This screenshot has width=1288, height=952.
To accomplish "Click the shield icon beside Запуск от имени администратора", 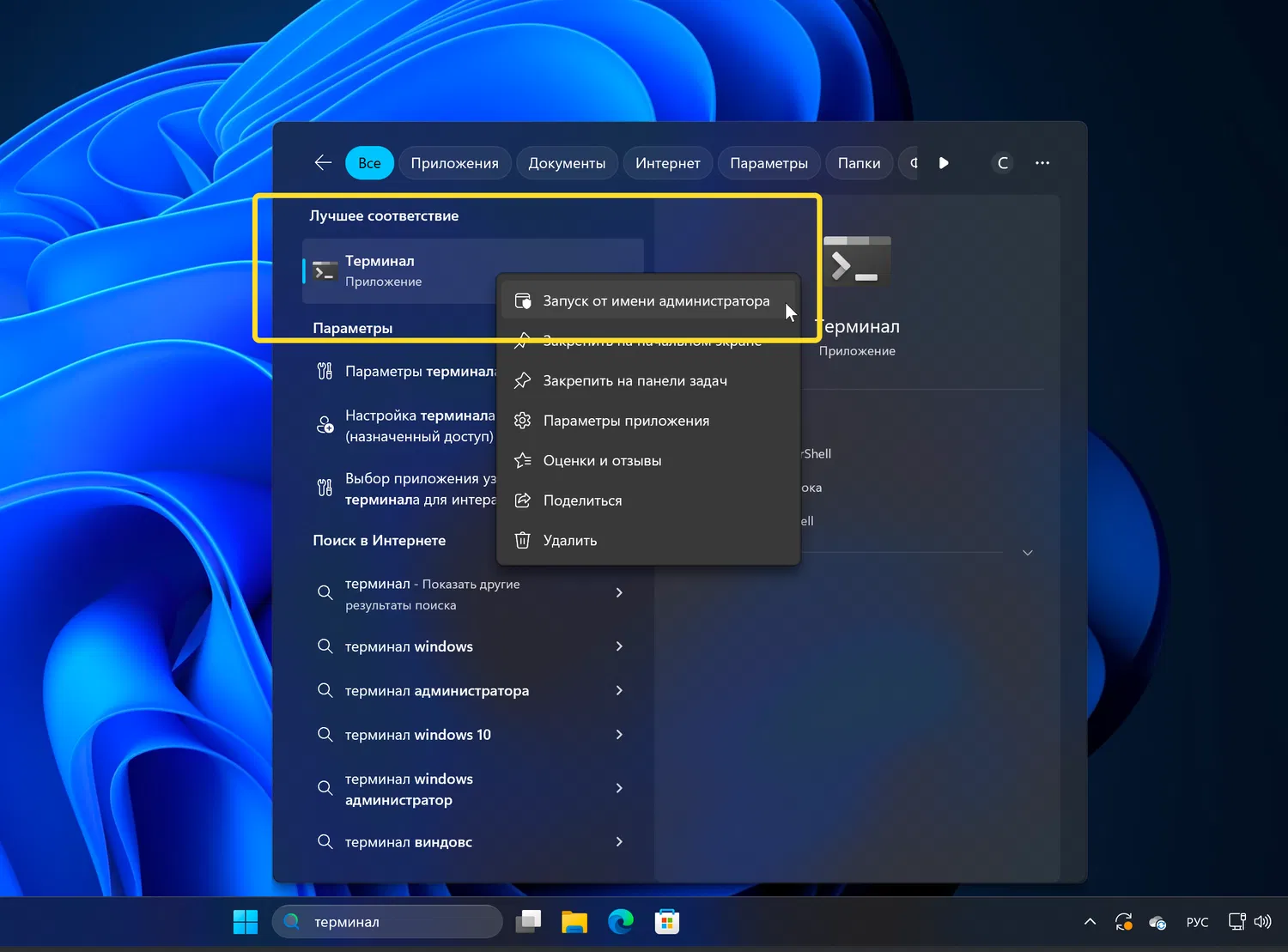I will click(x=522, y=301).
